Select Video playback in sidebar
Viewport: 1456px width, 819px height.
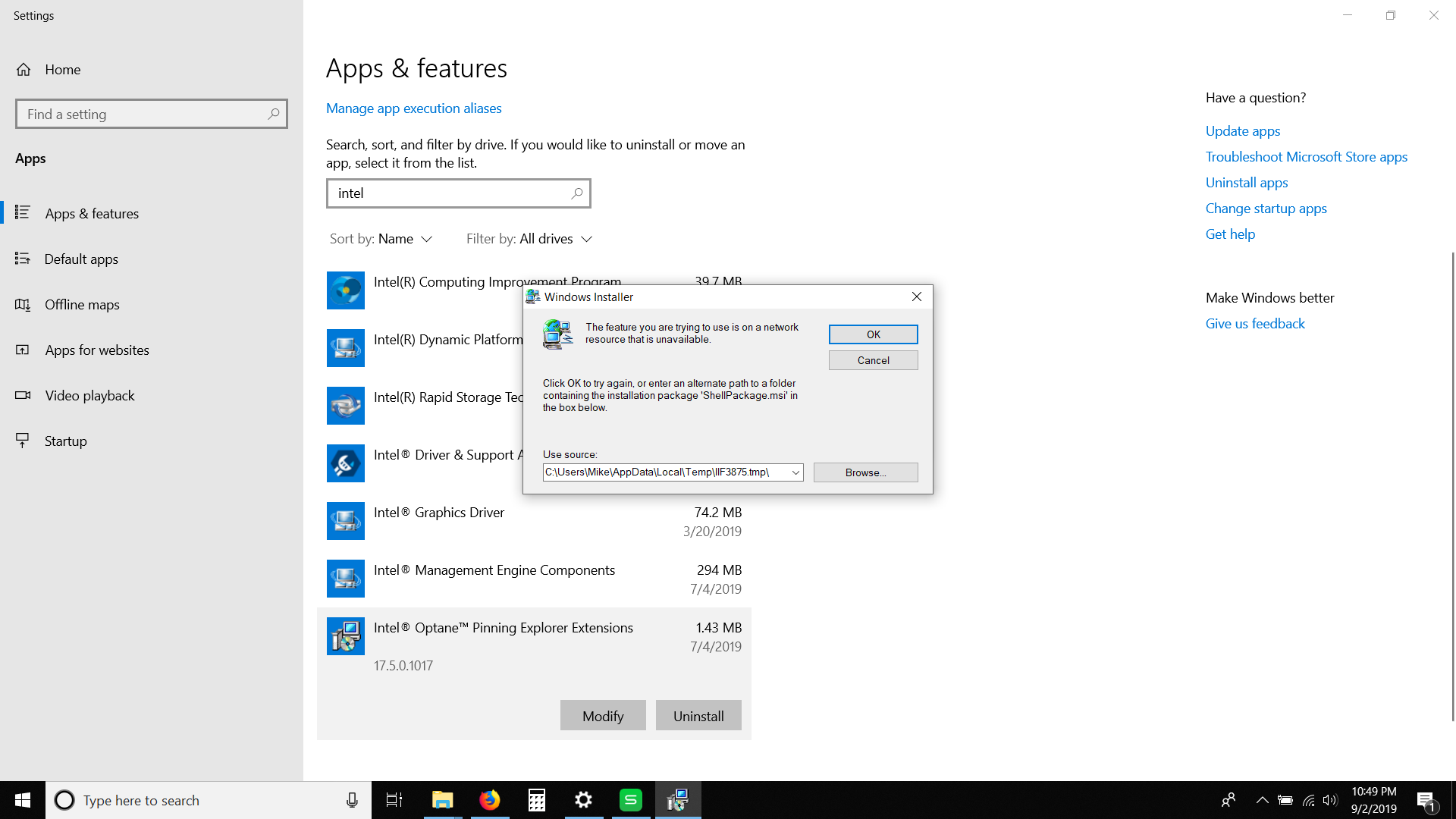(x=89, y=396)
